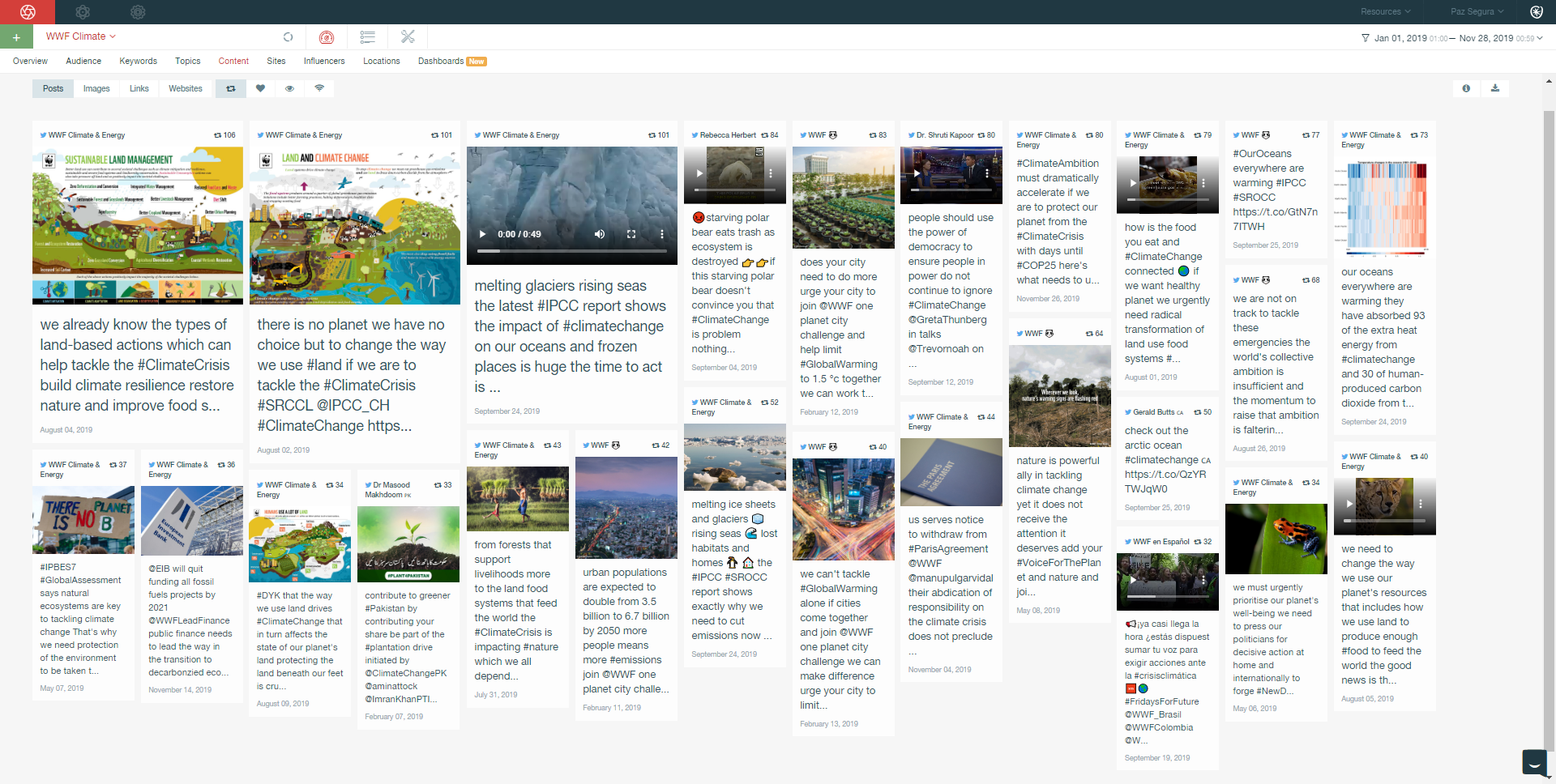Click the retweet count 106 on the first card
Viewport: 1556px width, 784px height.
tap(225, 135)
